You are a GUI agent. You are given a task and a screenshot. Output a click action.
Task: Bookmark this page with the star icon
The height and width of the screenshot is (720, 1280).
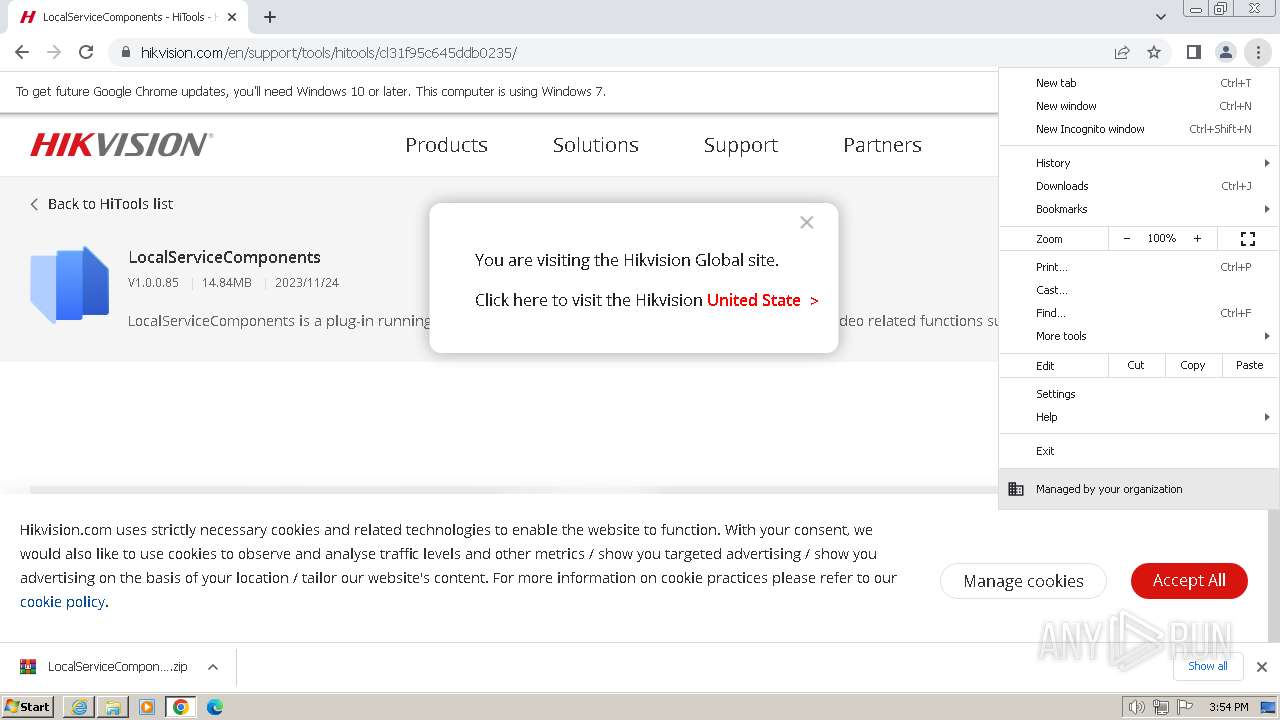coord(1154,52)
